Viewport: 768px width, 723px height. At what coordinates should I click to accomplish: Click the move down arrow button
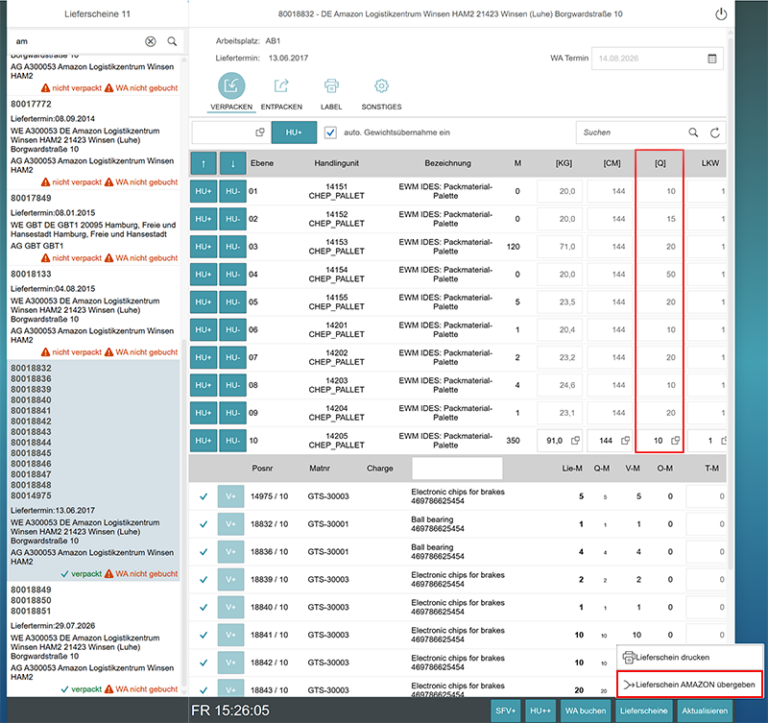pos(233,164)
